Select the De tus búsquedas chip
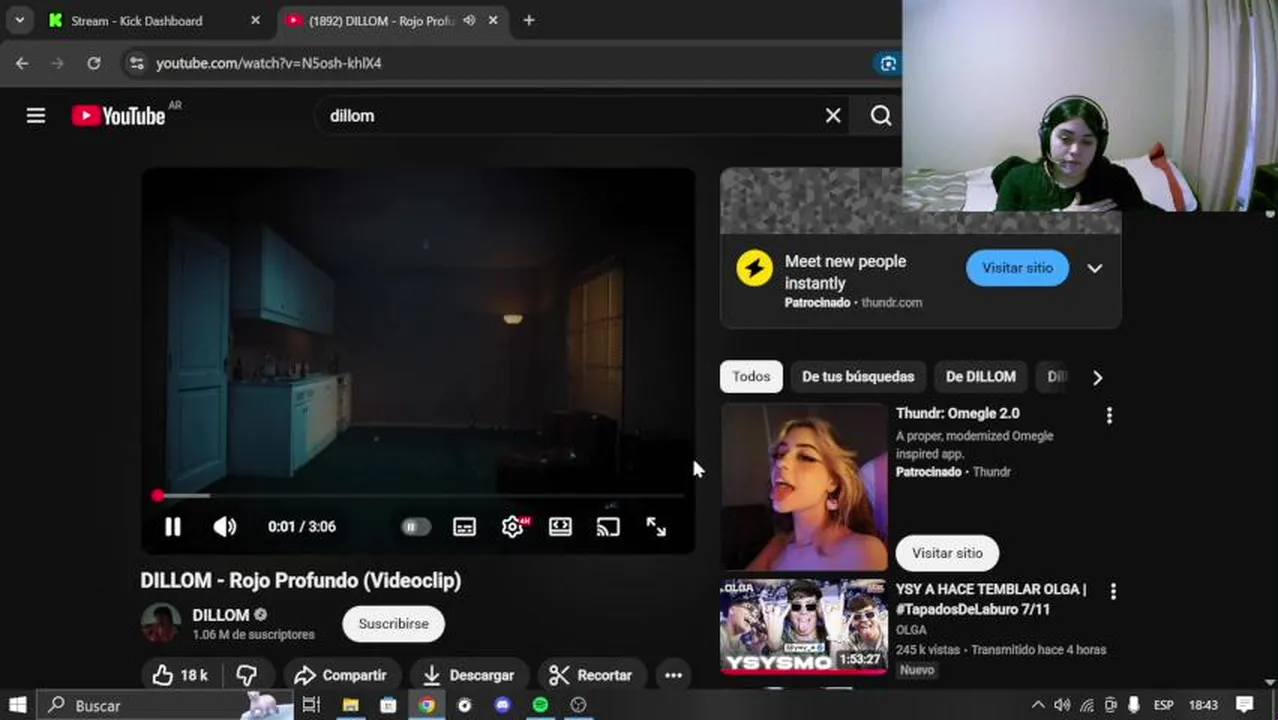 pos(858,377)
